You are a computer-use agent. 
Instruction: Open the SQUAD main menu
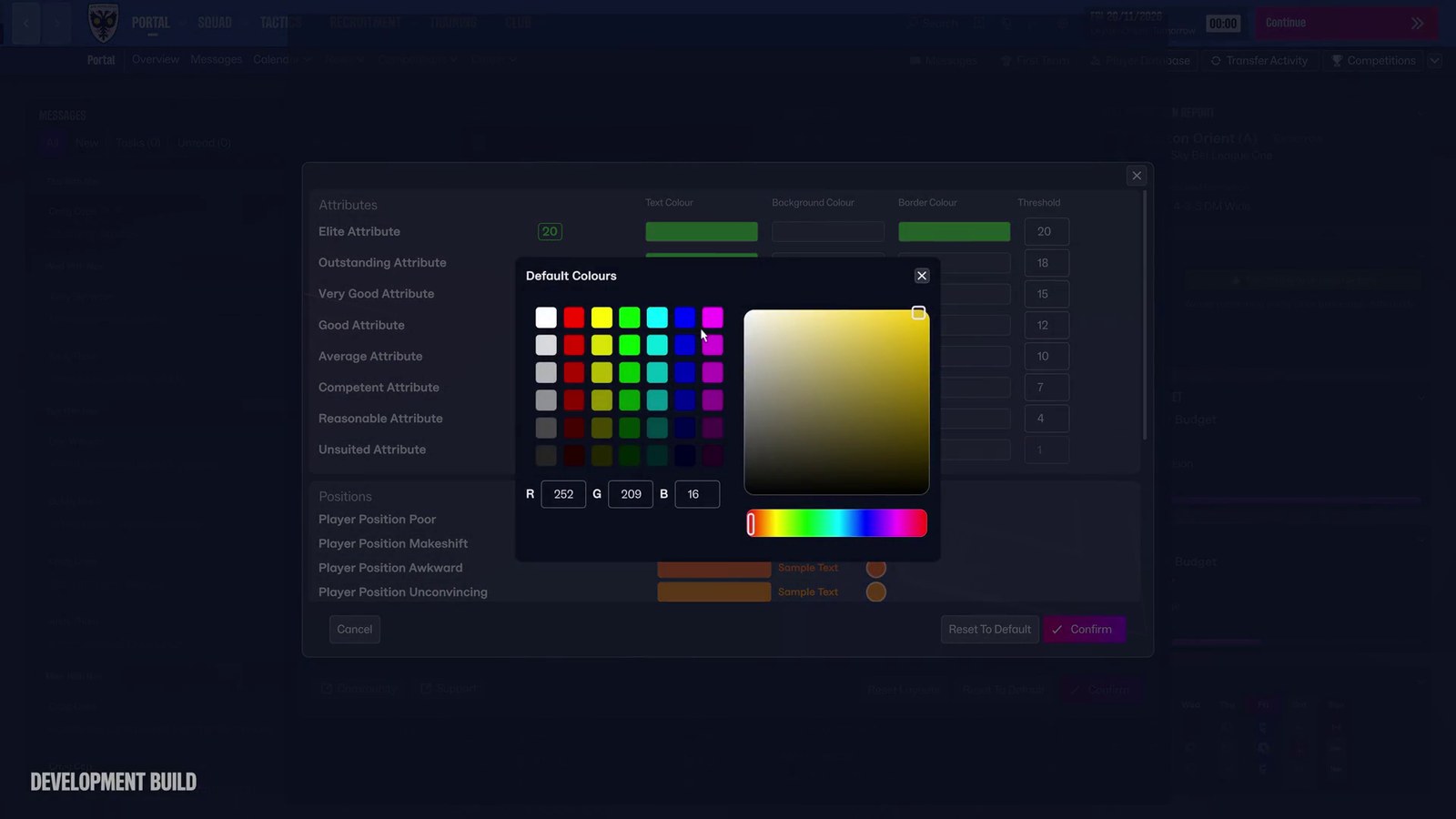[x=215, y=23]
